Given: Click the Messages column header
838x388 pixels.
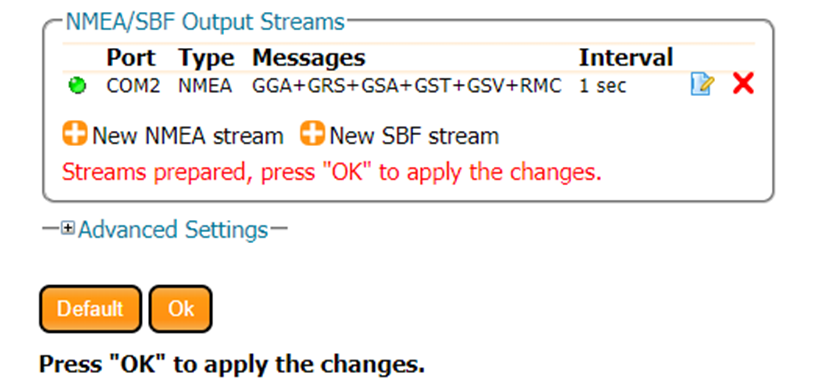Looking at the screenshot, I should point(308,58).
